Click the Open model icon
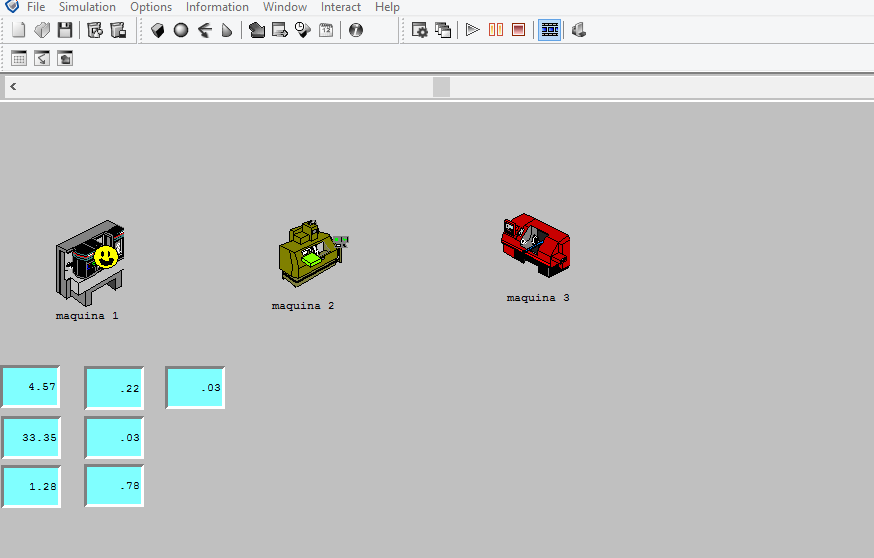This screenshot has width=874, height=558. (x=42, y=30)
